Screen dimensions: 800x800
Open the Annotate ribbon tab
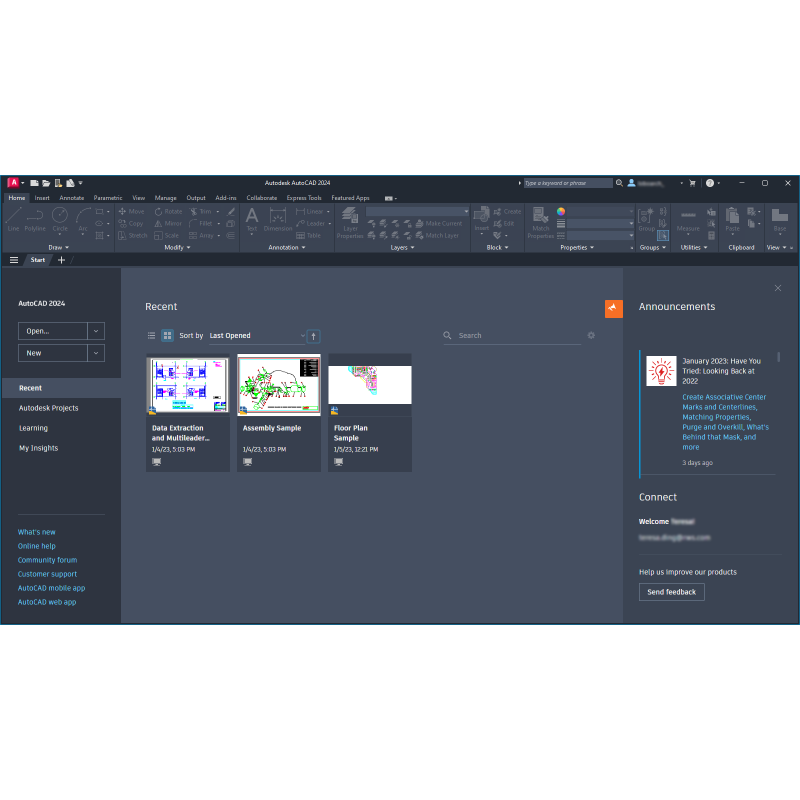point(72,198)
